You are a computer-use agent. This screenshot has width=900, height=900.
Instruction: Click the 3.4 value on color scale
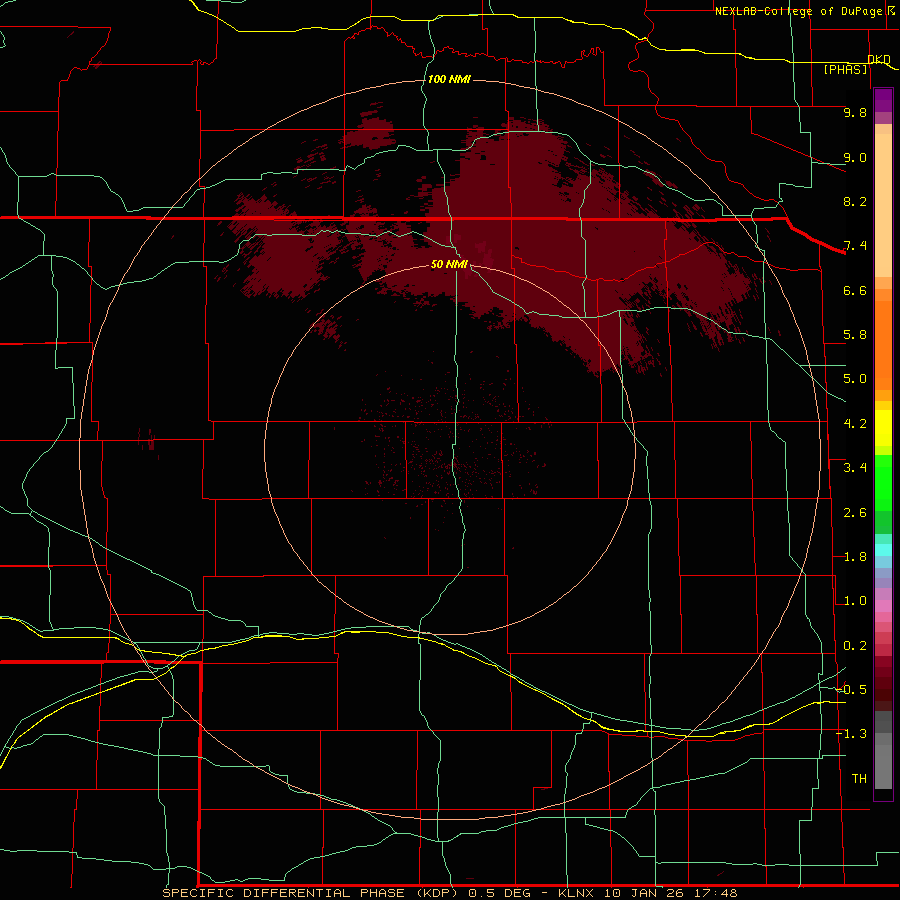(855, 468)
